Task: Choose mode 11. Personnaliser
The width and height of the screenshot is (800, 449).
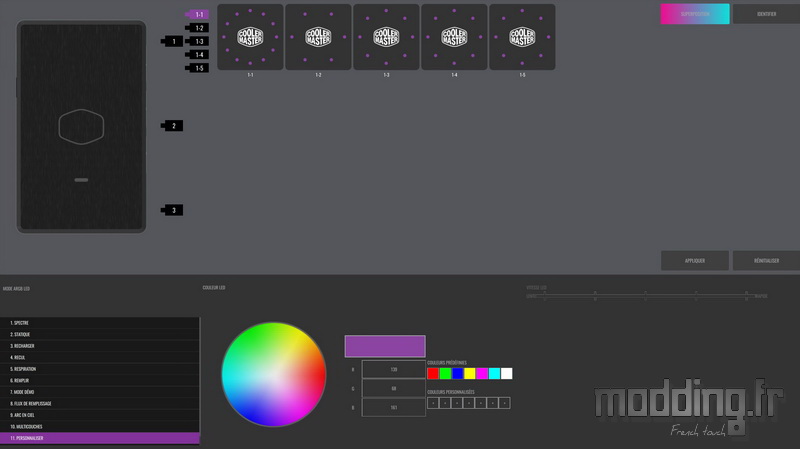Action: coord(100,438)
